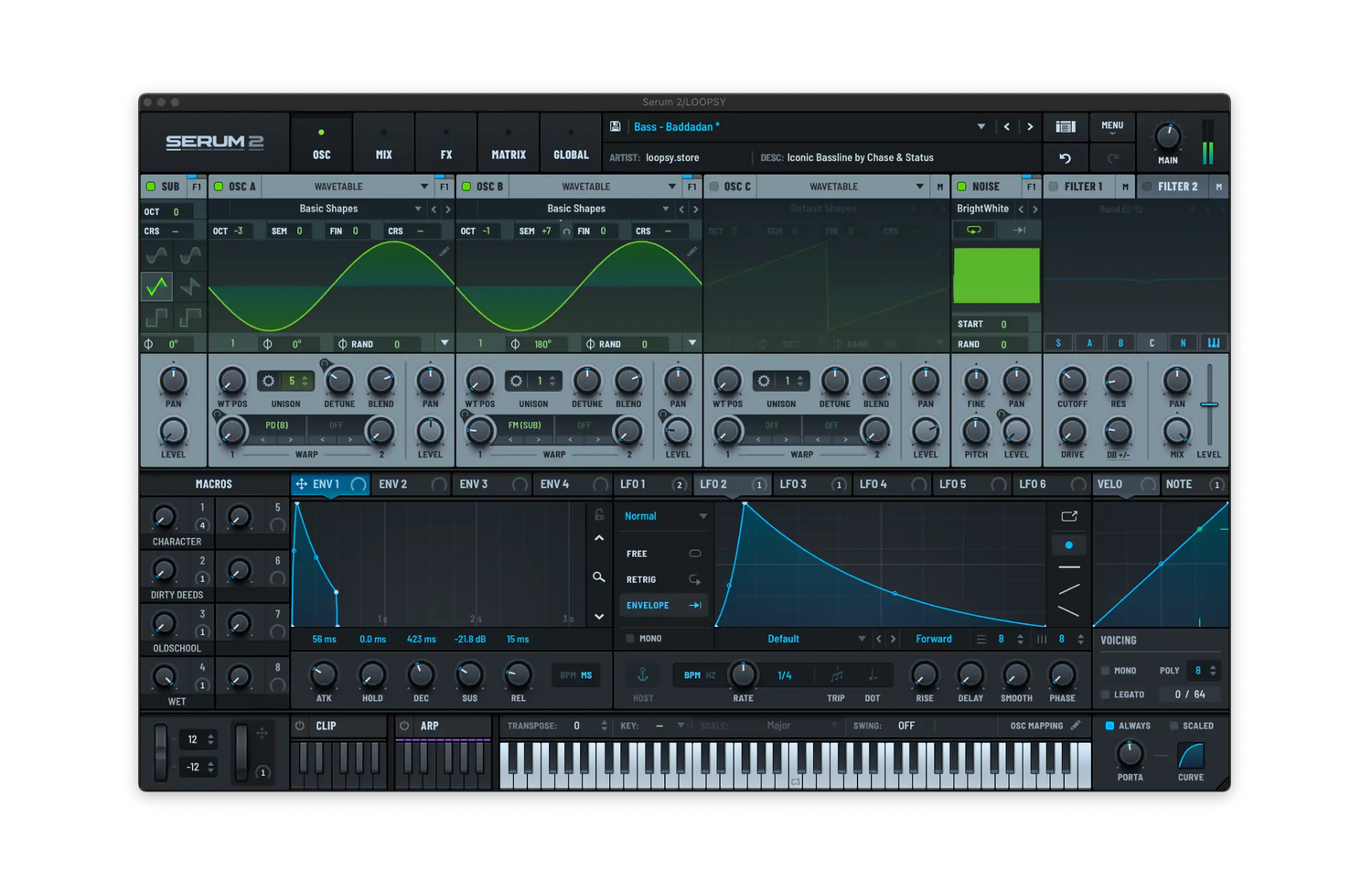
Task: Enable the LEGATO voicing checkbox
Action: coord(1106,695)
